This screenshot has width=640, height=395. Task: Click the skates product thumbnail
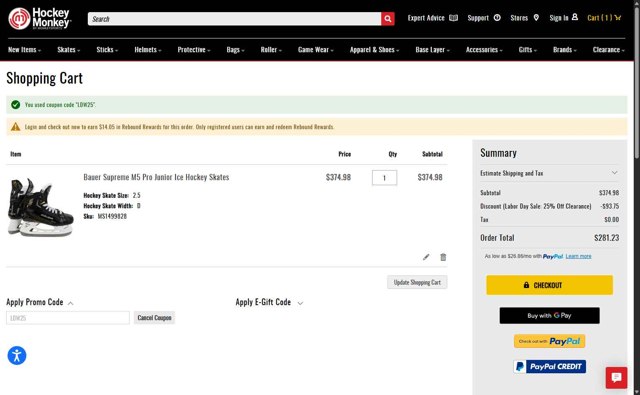pos(40,206)
